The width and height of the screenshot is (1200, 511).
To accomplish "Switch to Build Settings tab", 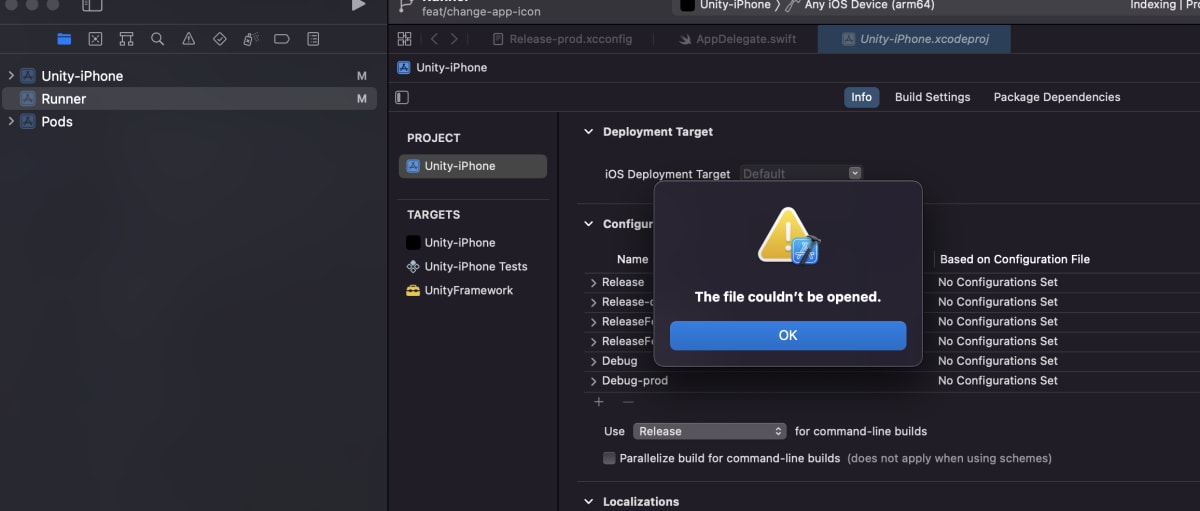I will click(932, 97).
